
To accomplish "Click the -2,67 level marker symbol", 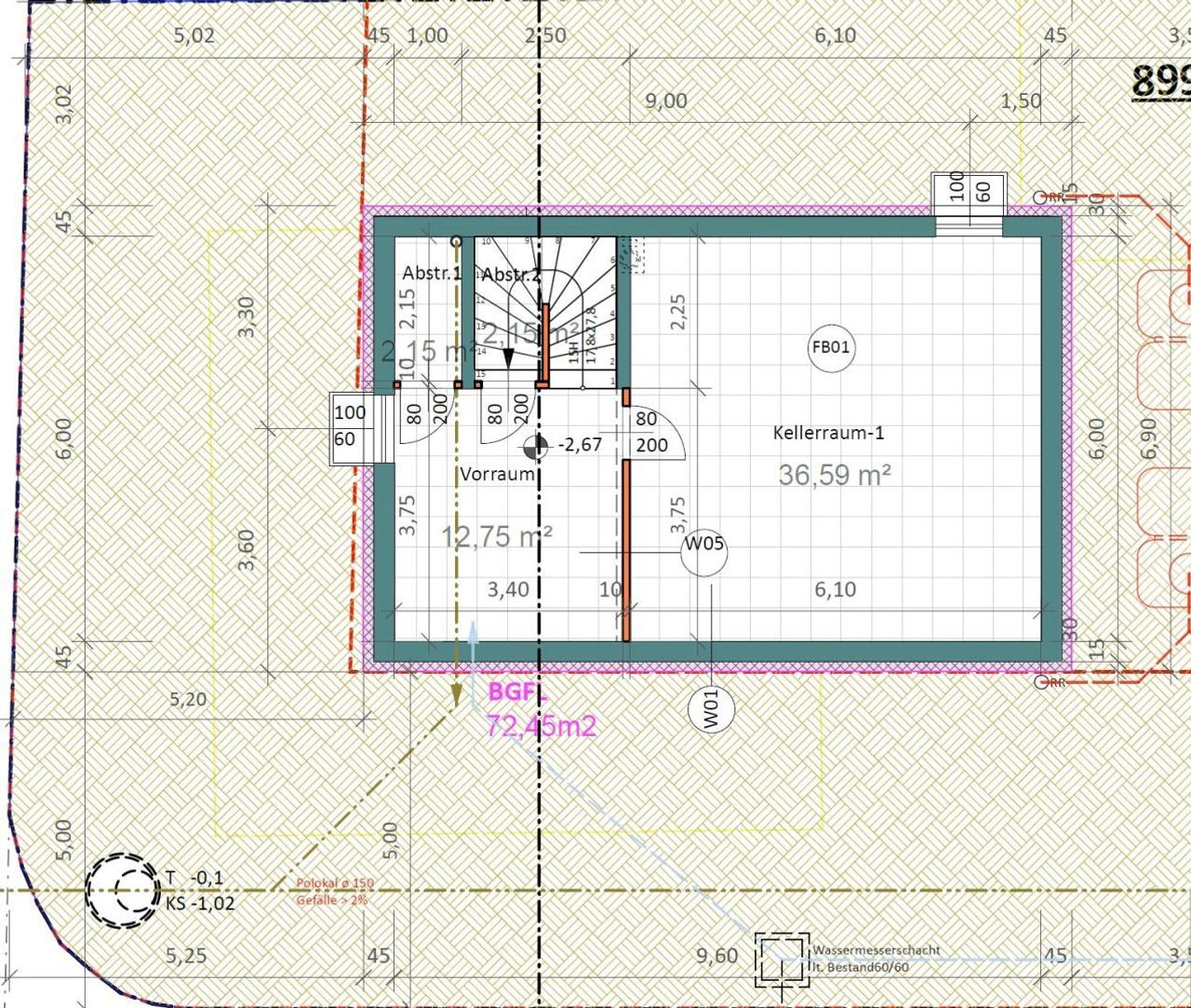I will pos(535,447).
